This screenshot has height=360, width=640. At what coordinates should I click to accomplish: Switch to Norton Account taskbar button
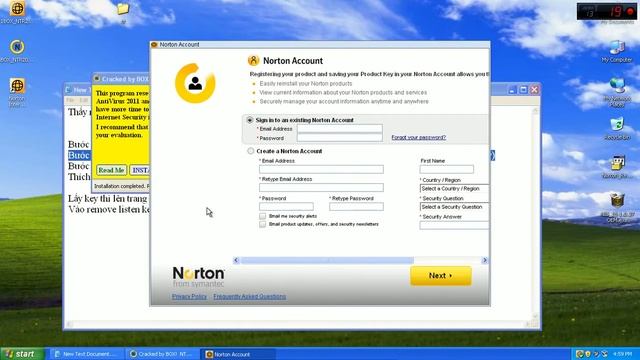238,354
